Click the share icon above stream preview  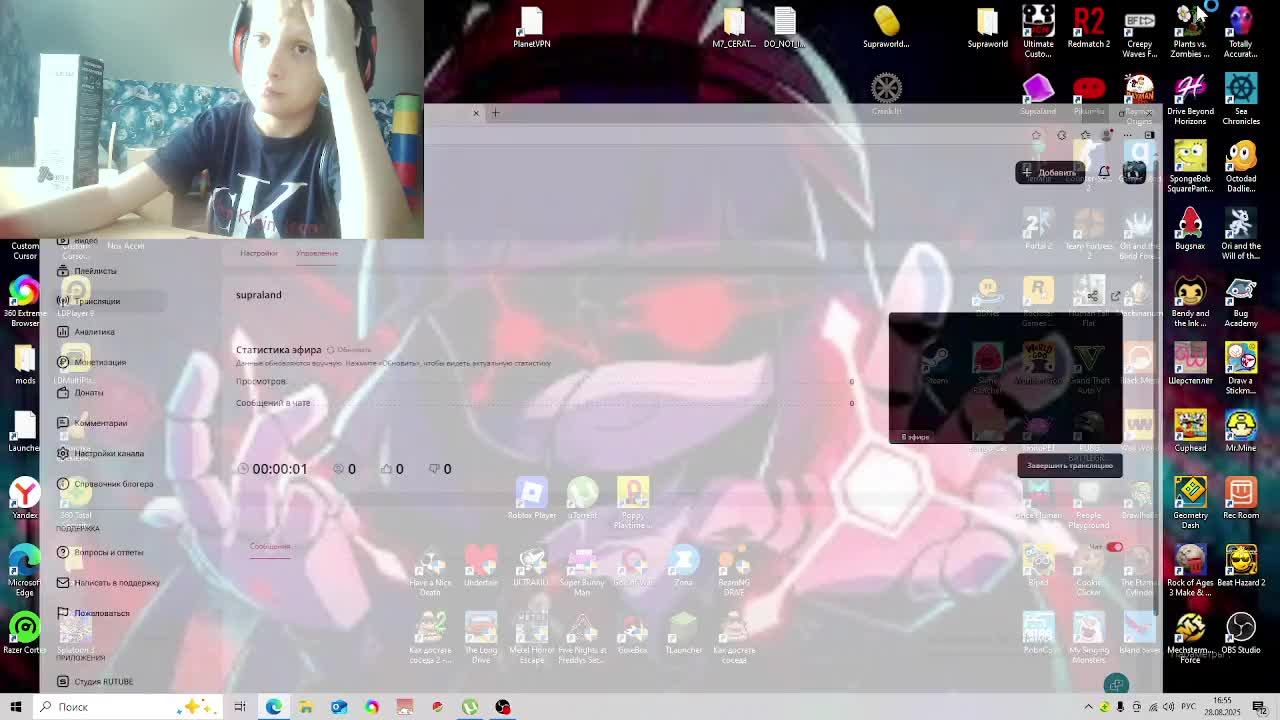[x=1092, y=296]
